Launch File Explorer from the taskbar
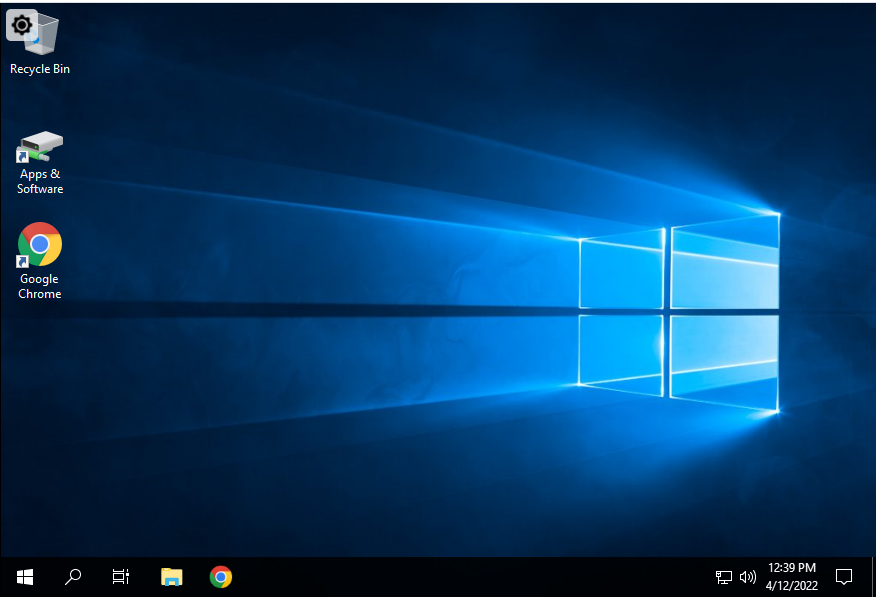Image resolution: width=876 pixels, height=597 pixels. point(172,577)
